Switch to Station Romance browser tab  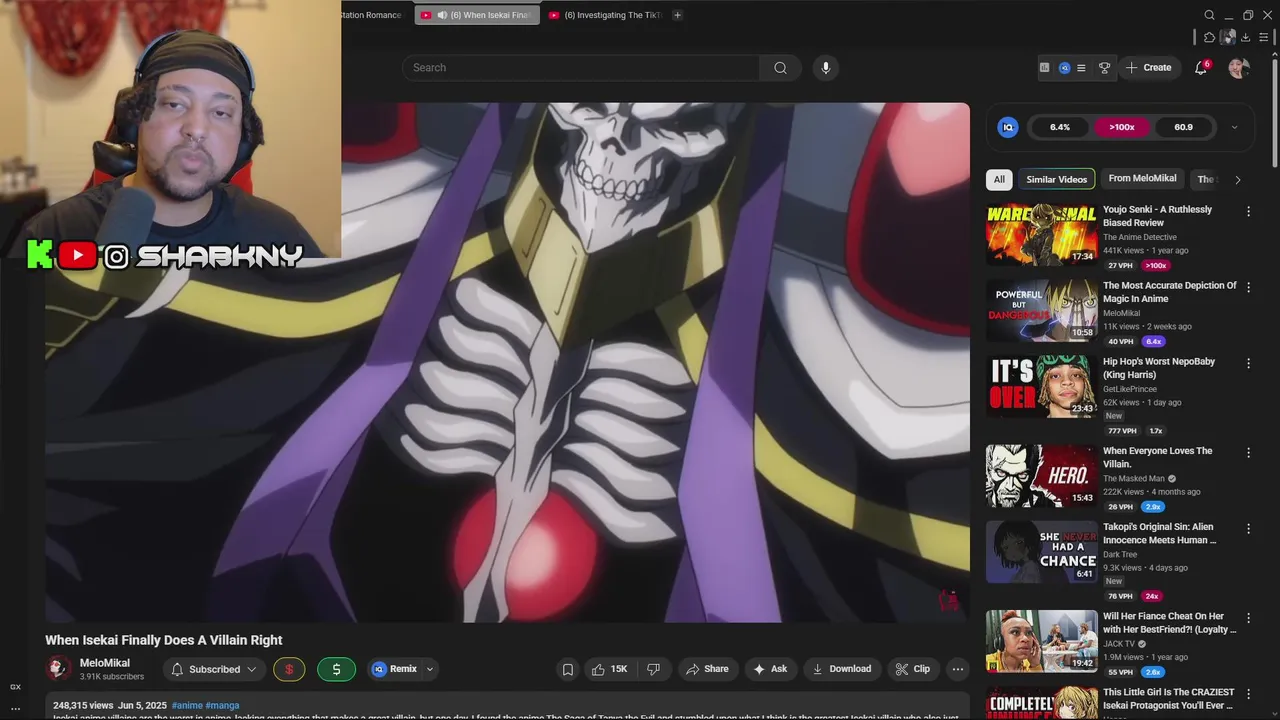click(371, 15)
